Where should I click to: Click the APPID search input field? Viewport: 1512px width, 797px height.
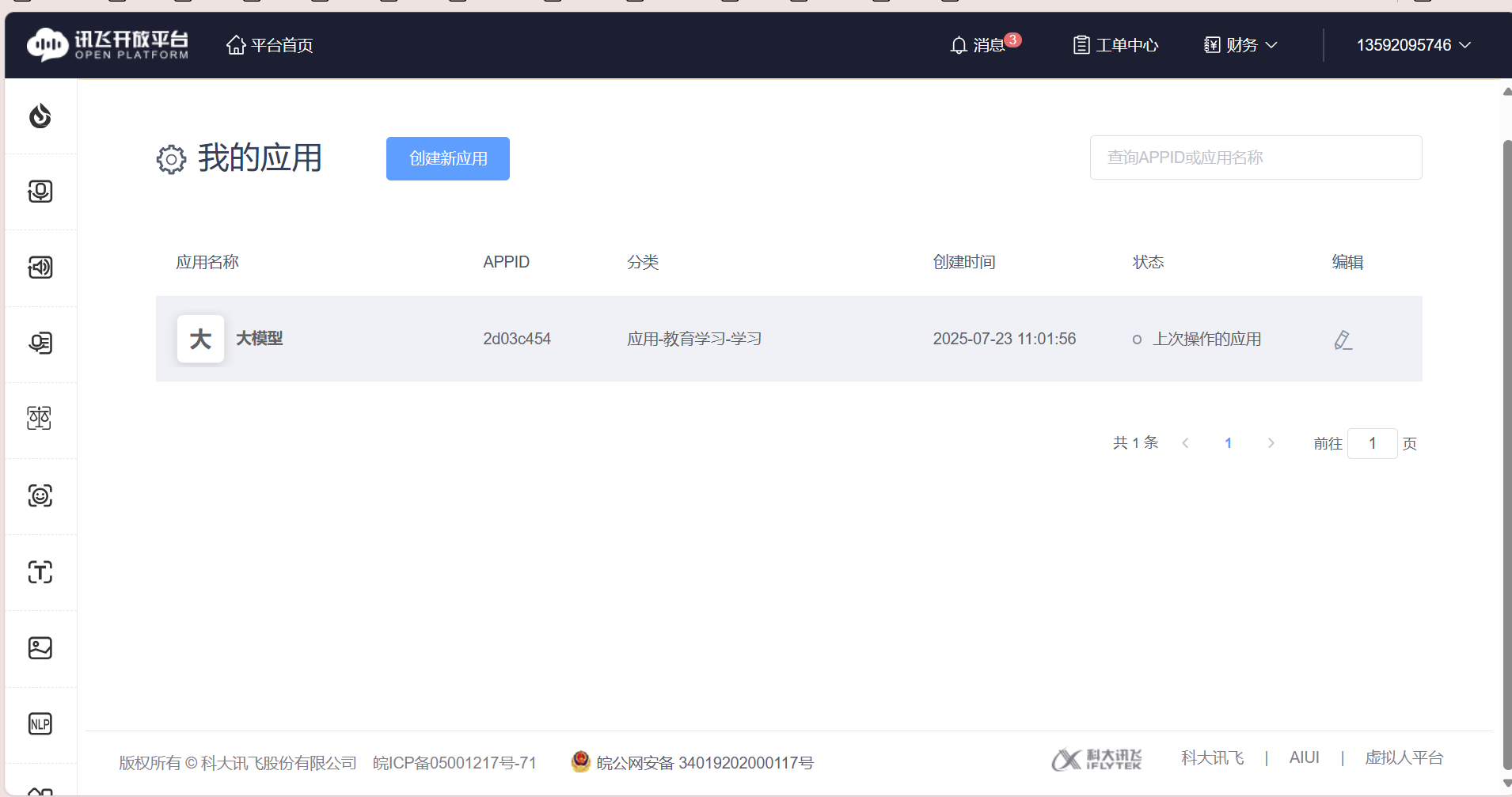[1255, 157]
